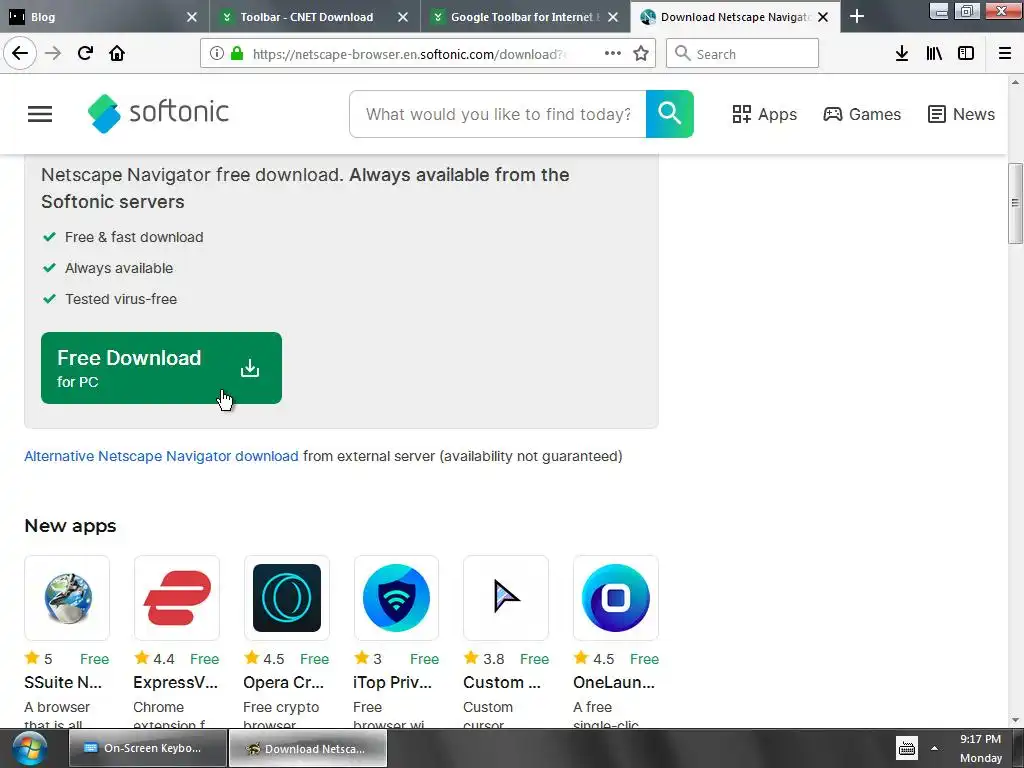Click the scrollbar down arrow

(1015, 720)
